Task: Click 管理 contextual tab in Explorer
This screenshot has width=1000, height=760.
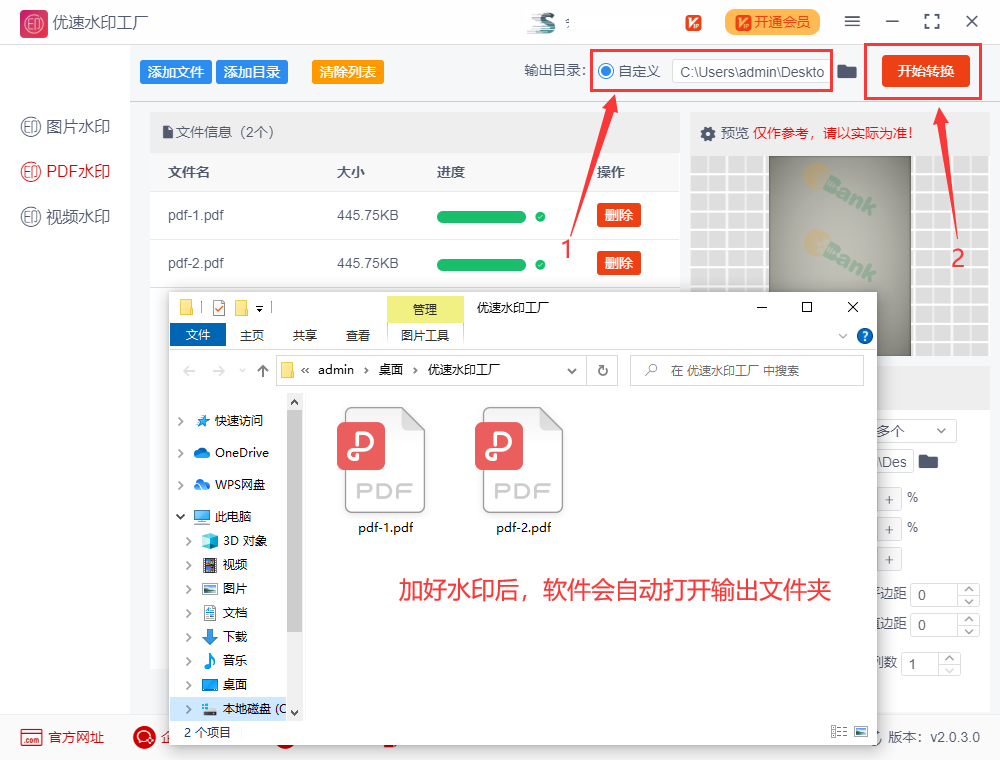Action: tap(425, 309)
